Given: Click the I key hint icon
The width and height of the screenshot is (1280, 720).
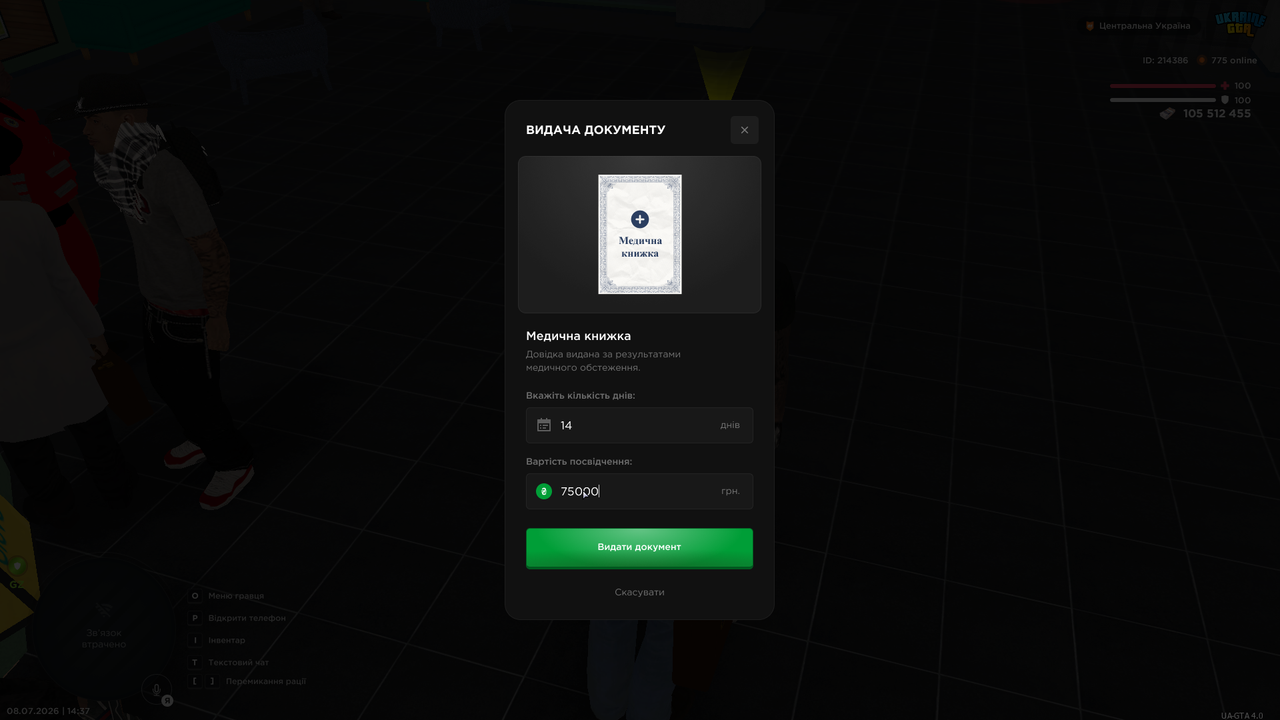Looking at the screenshot, I should tap(195, 640).
